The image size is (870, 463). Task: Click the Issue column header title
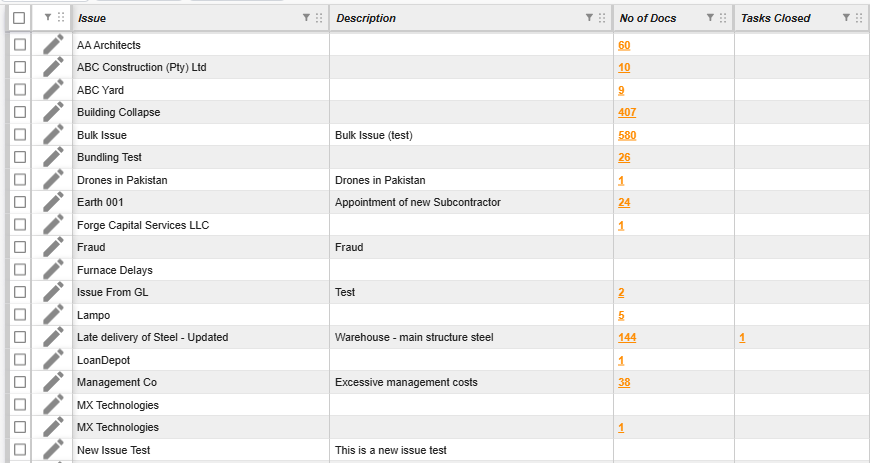tap(91, 18)
